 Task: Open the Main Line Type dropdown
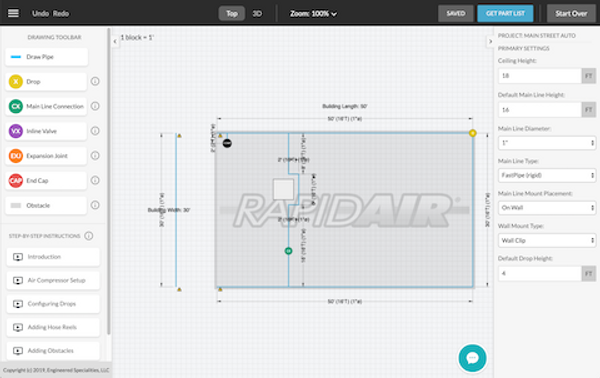(x=547, y=175)
